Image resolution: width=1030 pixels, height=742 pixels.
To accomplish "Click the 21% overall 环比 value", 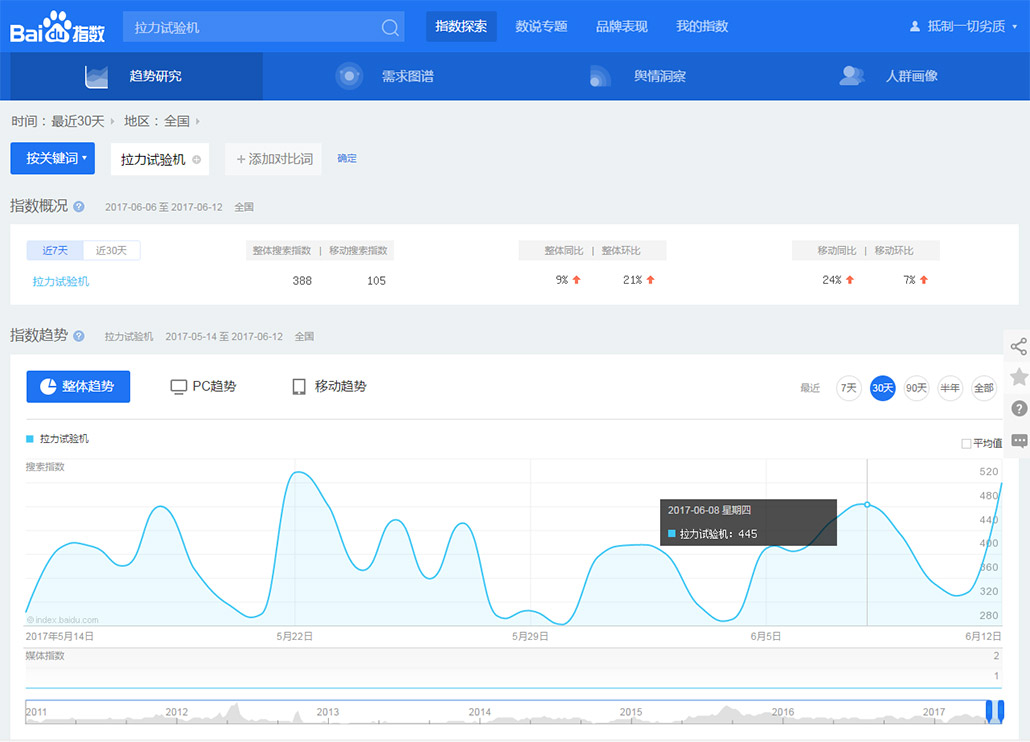I will pyautogui.click(x=633, y=280).
